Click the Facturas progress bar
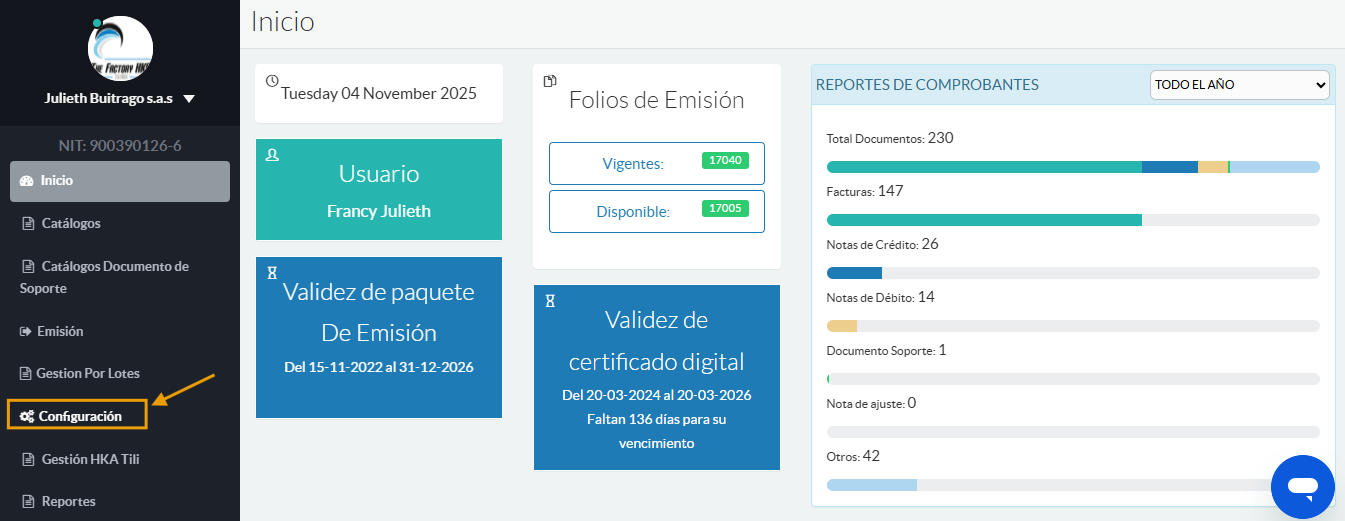This screenshot has height=521, width=1345. click(x=1072, y=220)
